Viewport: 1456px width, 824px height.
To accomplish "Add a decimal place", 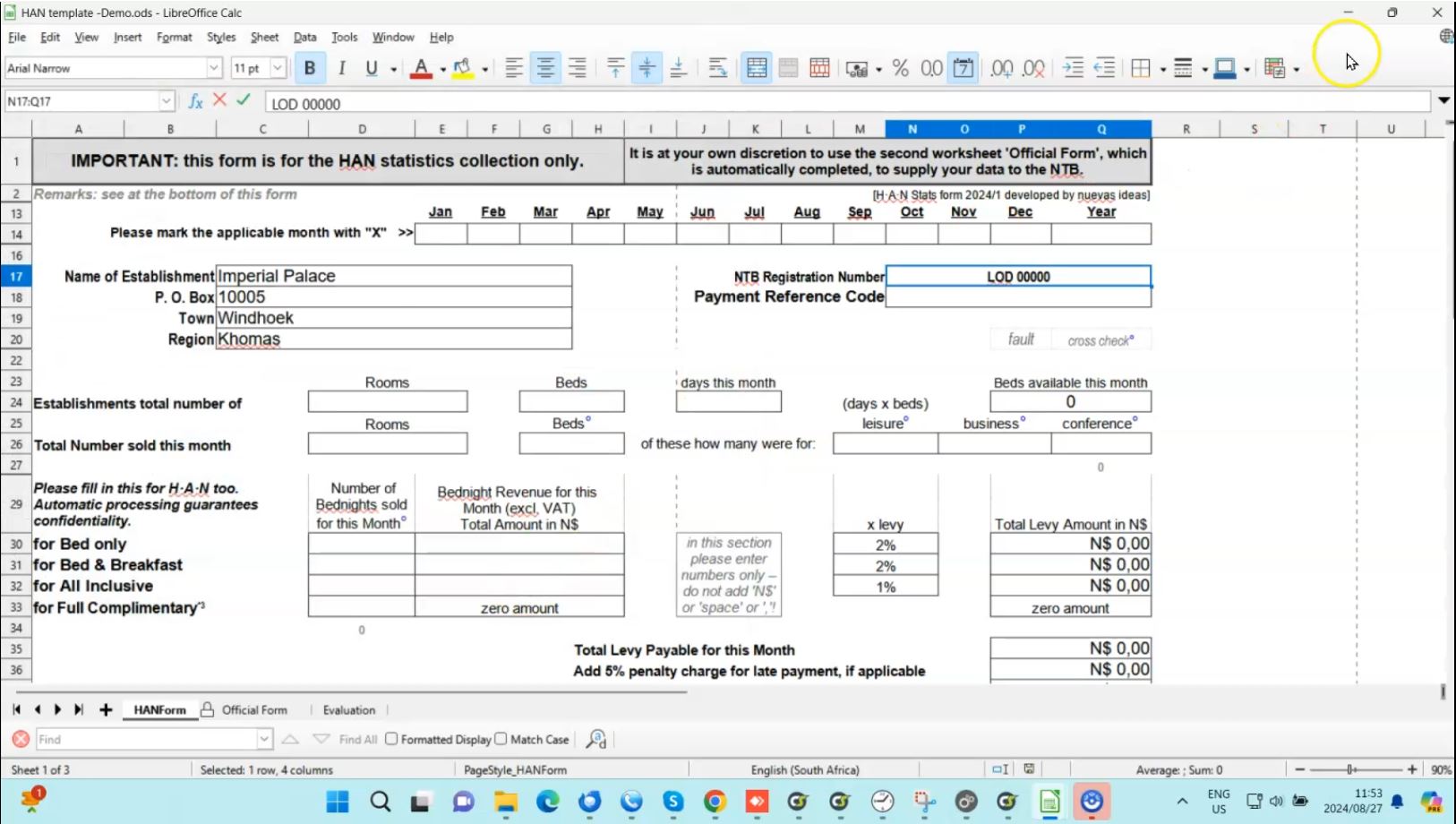I will click(x=1002, y=67).
